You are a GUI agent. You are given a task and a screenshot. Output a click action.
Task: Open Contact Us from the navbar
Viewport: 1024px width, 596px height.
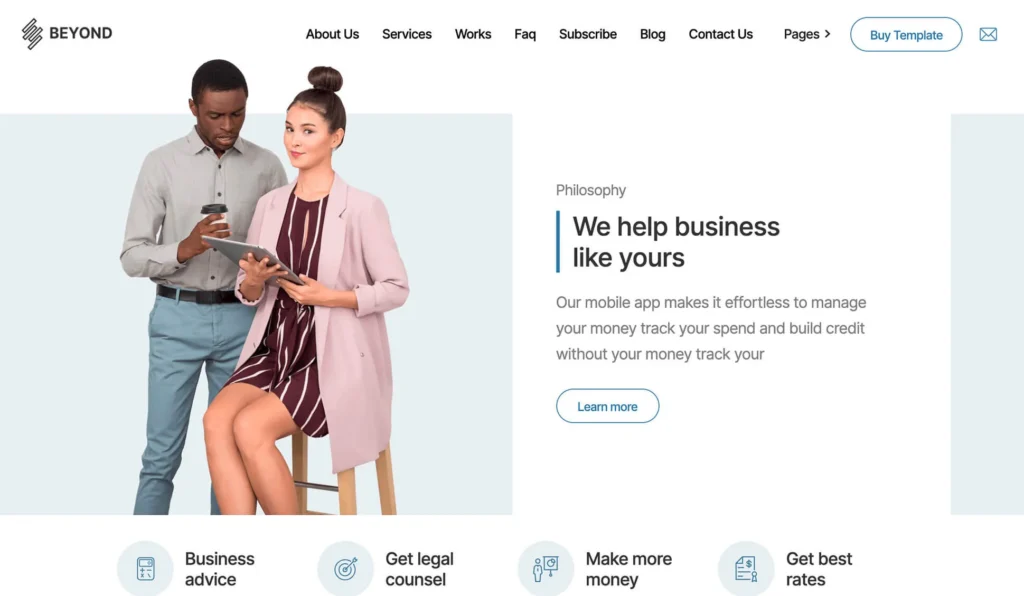point(720,34)
